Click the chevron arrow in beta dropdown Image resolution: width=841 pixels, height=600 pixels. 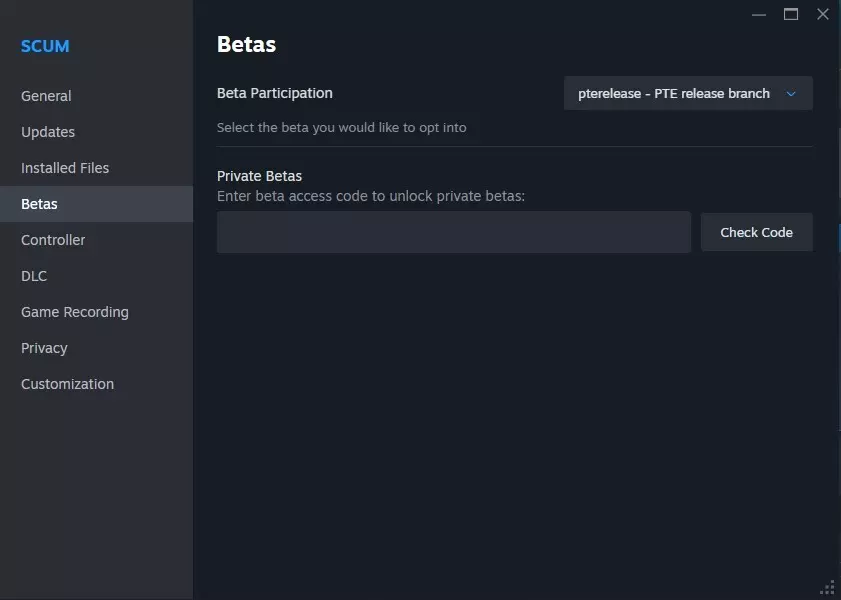(791, 93)
